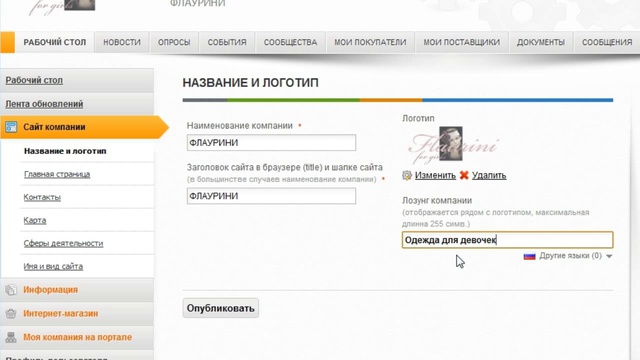Screen dimensions: 640x360
Task: Switch to the Документы tab
Action: point(541,42)
